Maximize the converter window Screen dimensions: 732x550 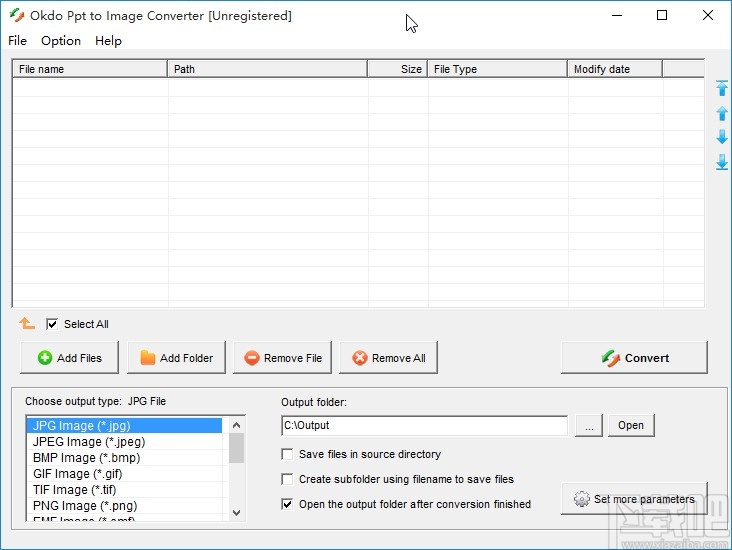tap(662, 15)
